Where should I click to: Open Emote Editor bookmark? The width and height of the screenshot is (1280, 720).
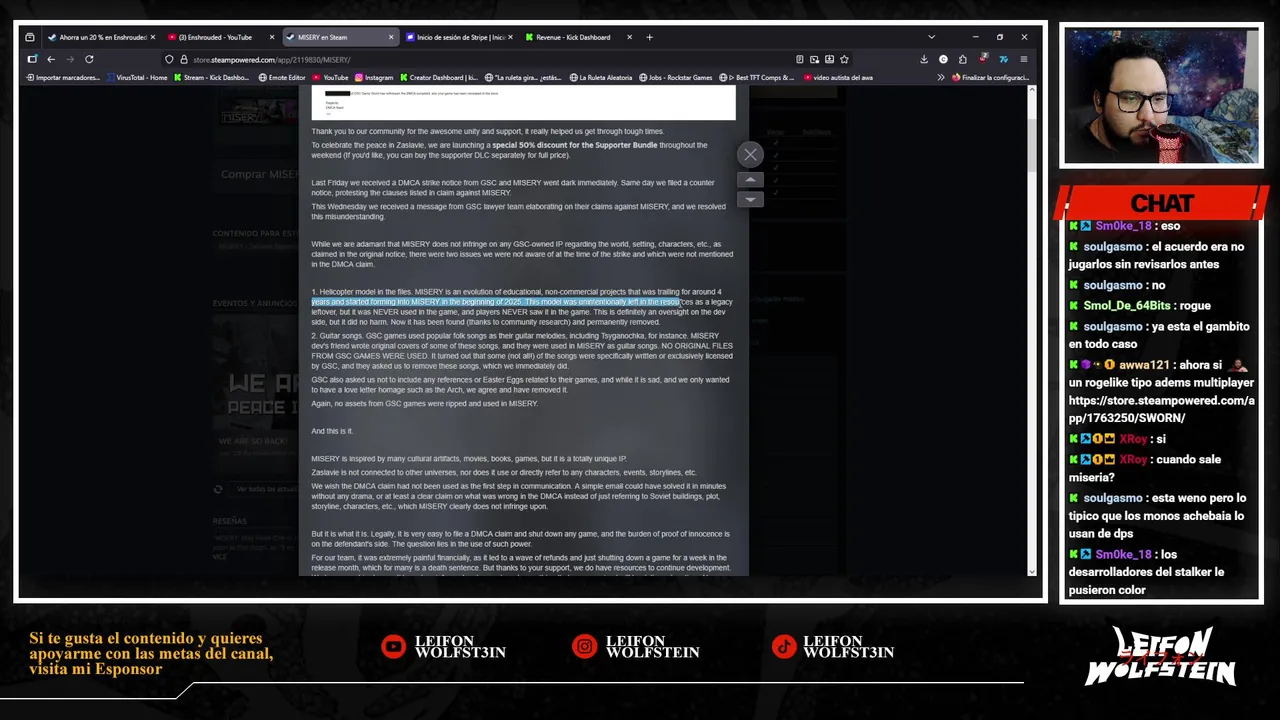point(282,77)
